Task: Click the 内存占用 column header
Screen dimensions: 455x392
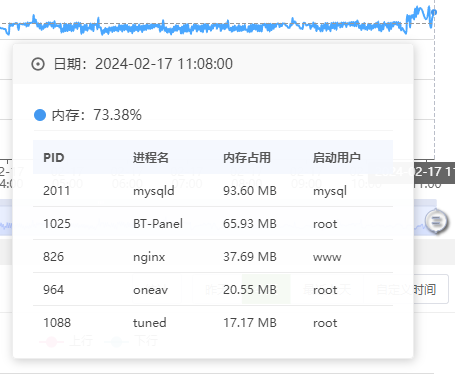Action: (x=247, y=157)
